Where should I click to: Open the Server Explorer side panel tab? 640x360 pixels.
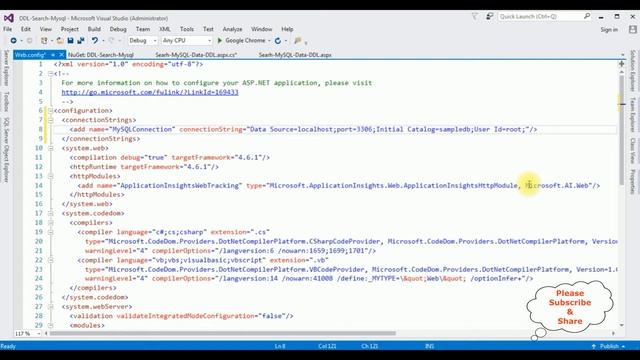(6, 68)
